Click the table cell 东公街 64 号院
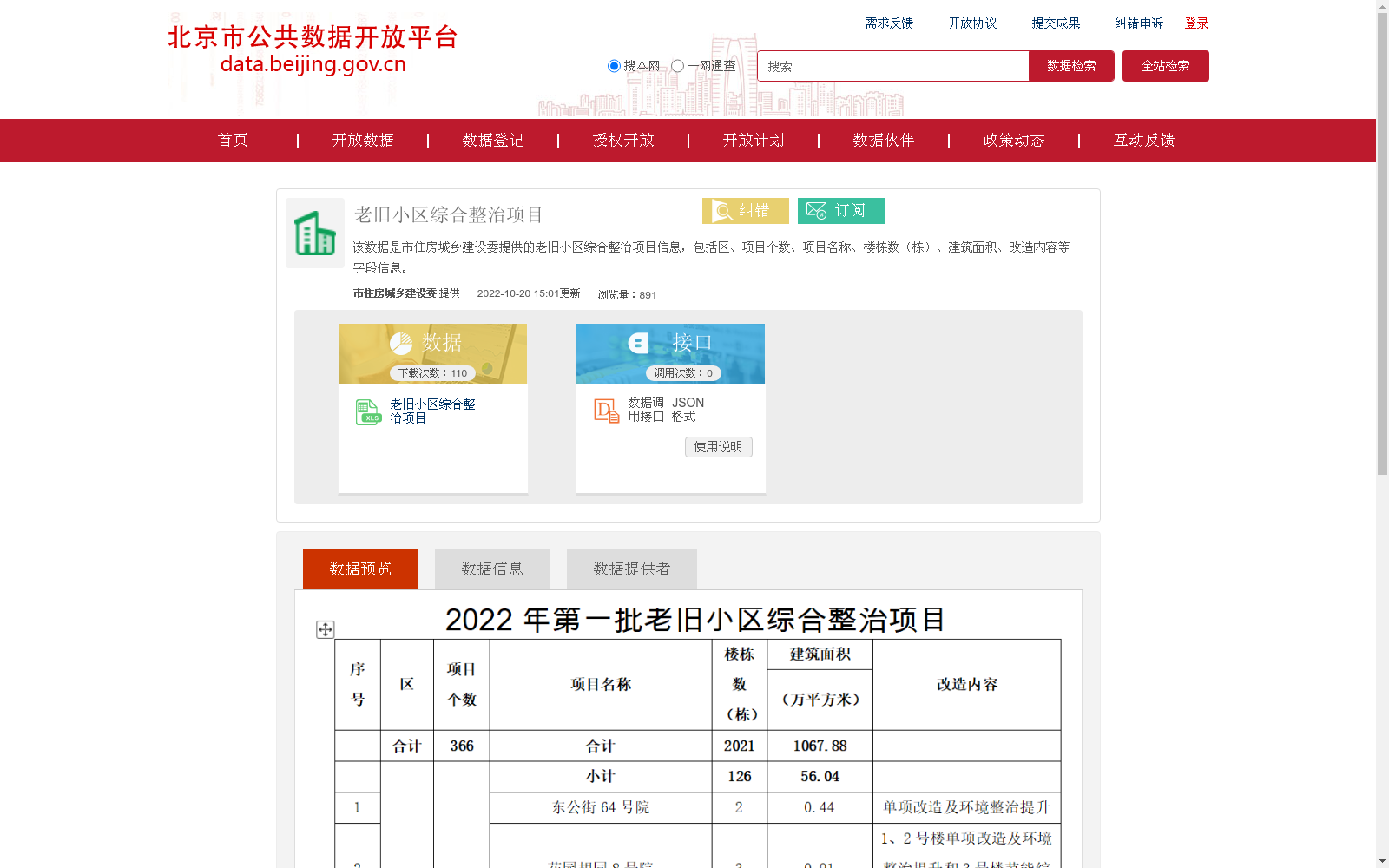The height and width of the screenshot is (868, 1389). point(601,808)
